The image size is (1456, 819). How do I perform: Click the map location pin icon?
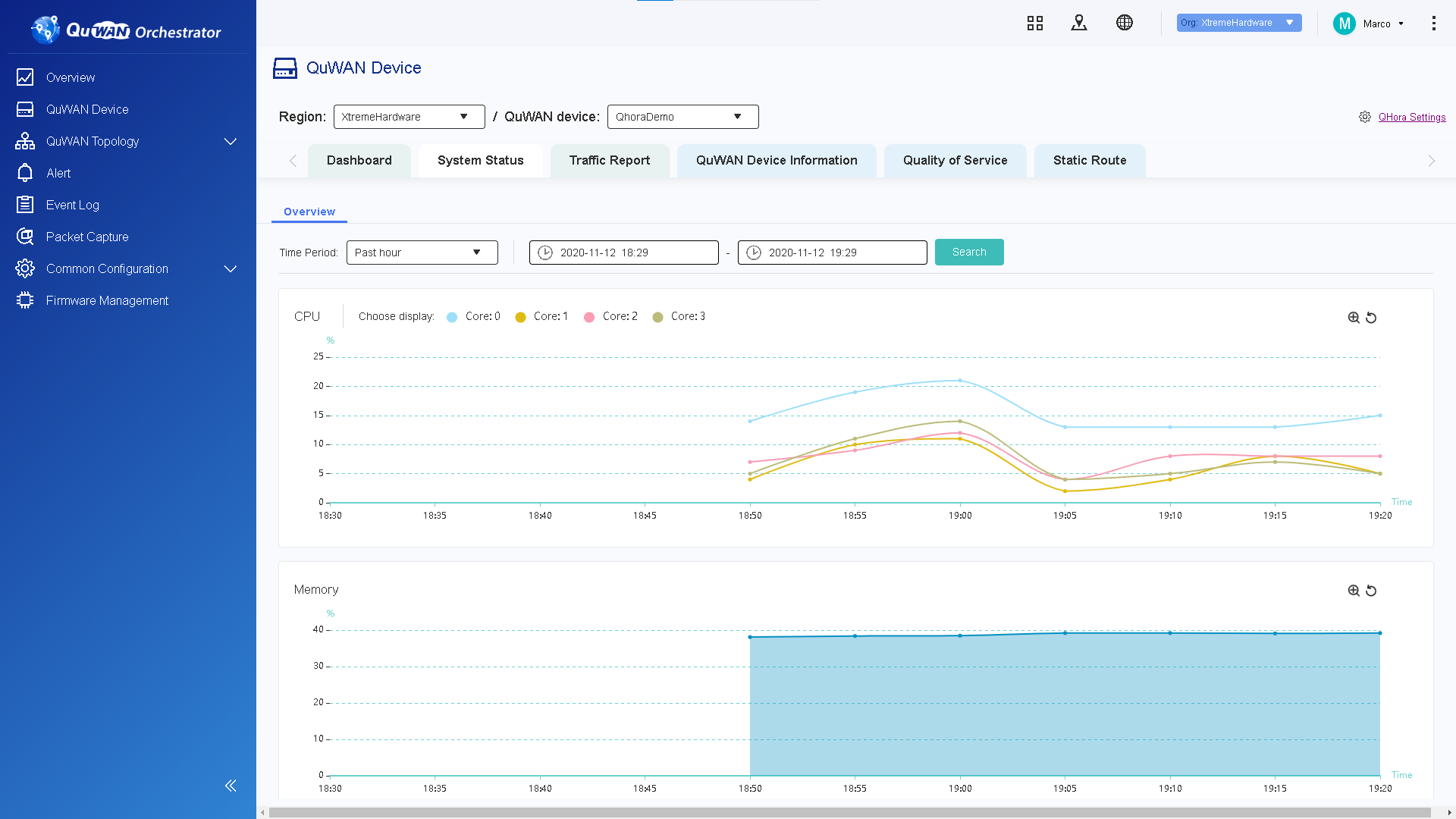(1079, 24)
